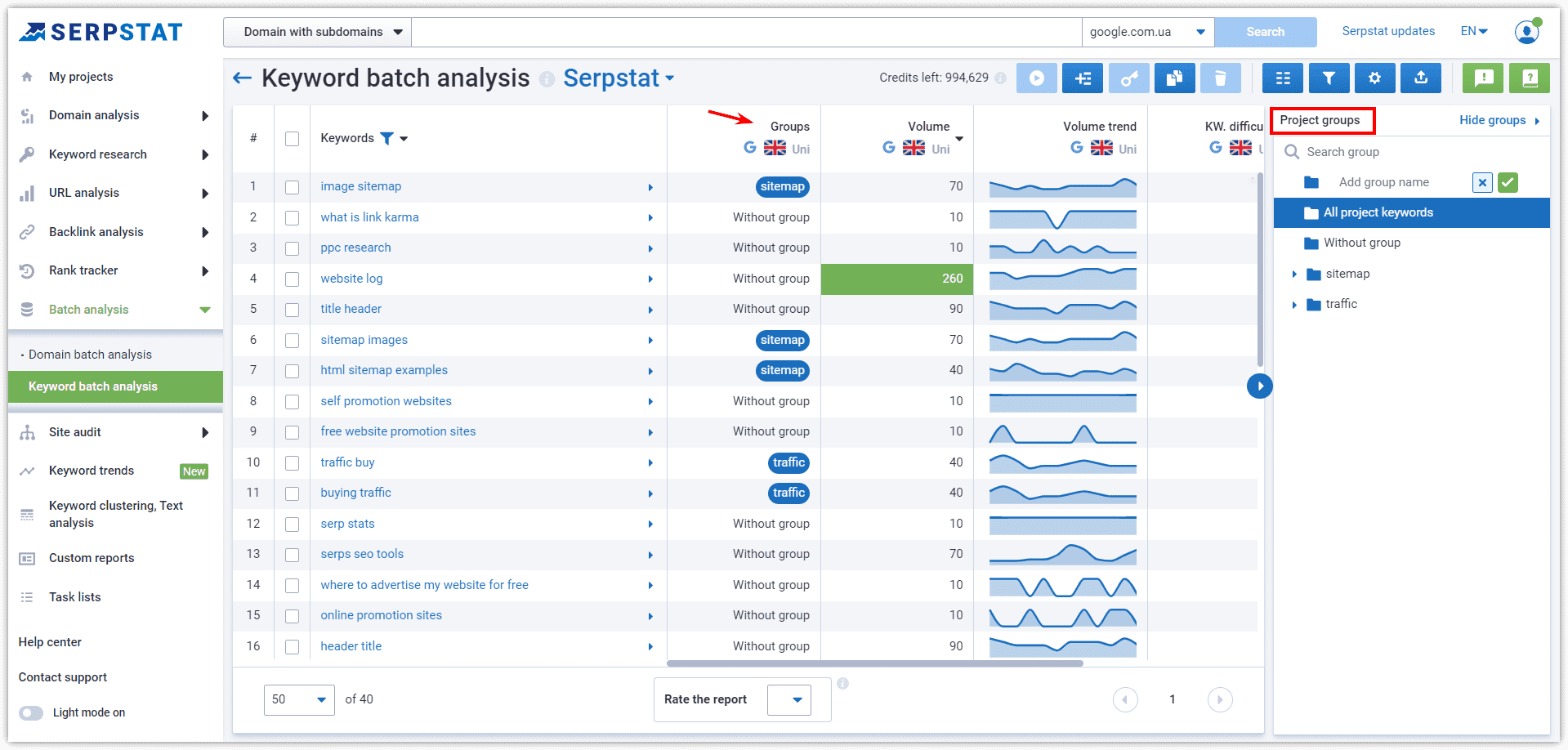Click the copy documents icon button
The height and width of the screenshot is (750, 1568).
pyautogui.click(x=1174, y=78)
